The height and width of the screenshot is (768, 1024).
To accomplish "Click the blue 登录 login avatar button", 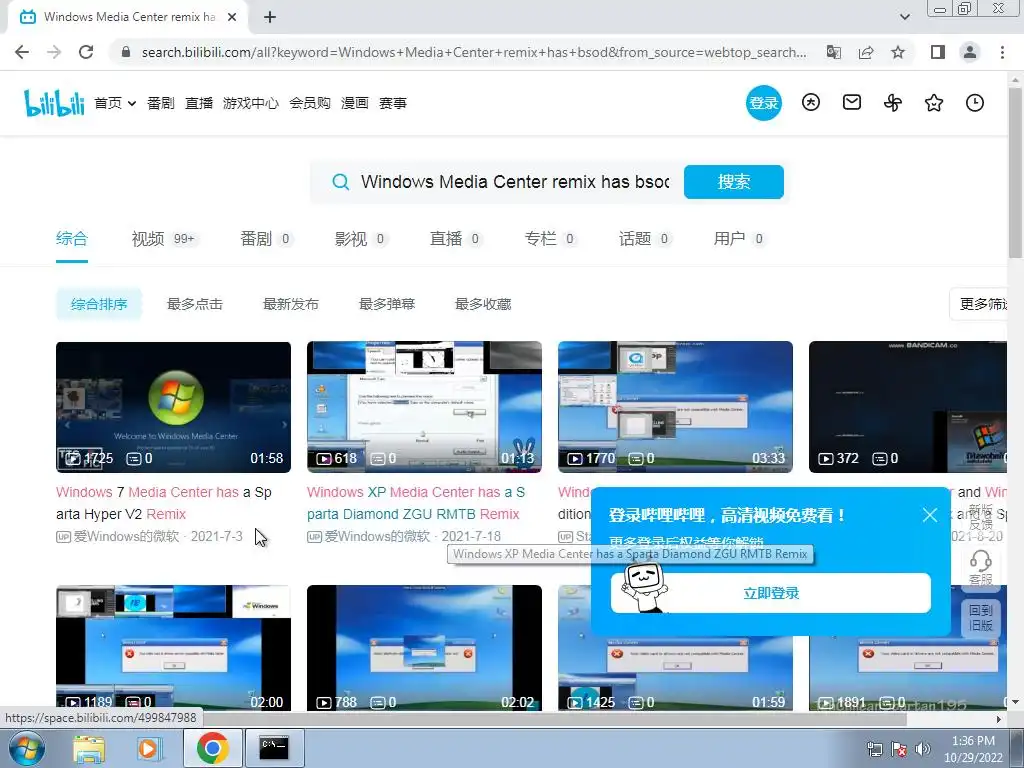I will 763,103.
